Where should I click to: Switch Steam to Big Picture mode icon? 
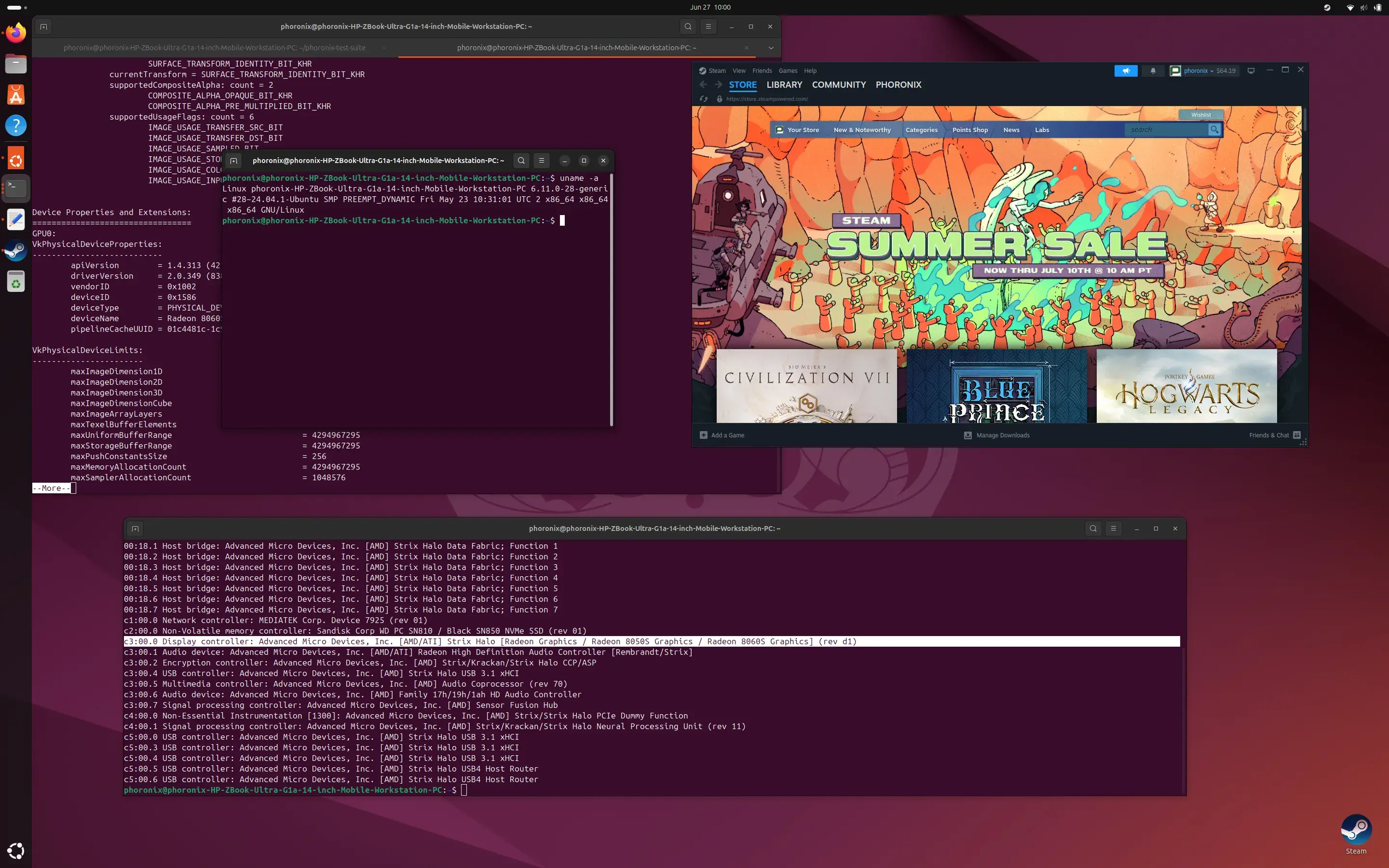click(1251, 70)
